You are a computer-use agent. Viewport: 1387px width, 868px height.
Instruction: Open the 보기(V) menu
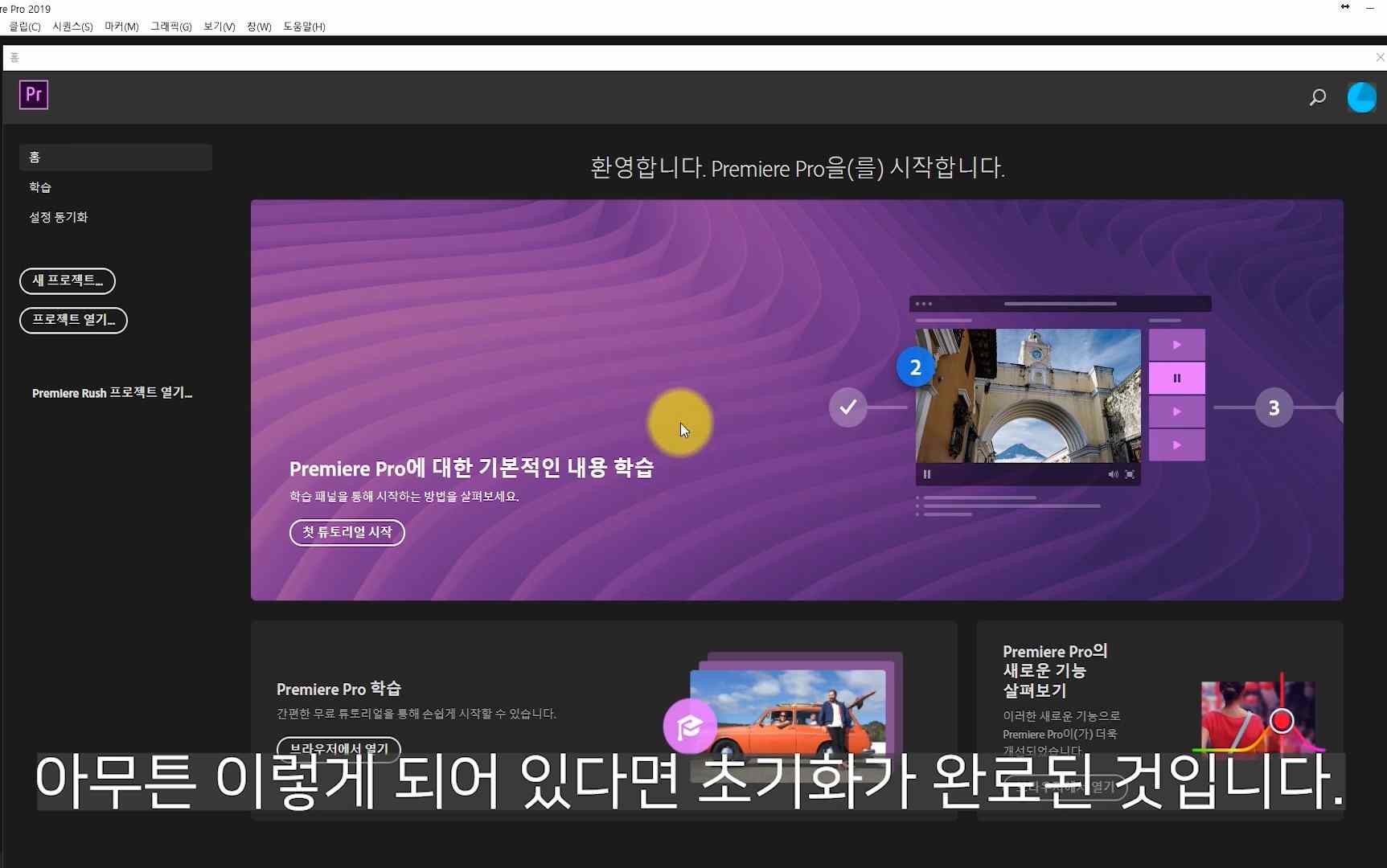click(219, 27)
